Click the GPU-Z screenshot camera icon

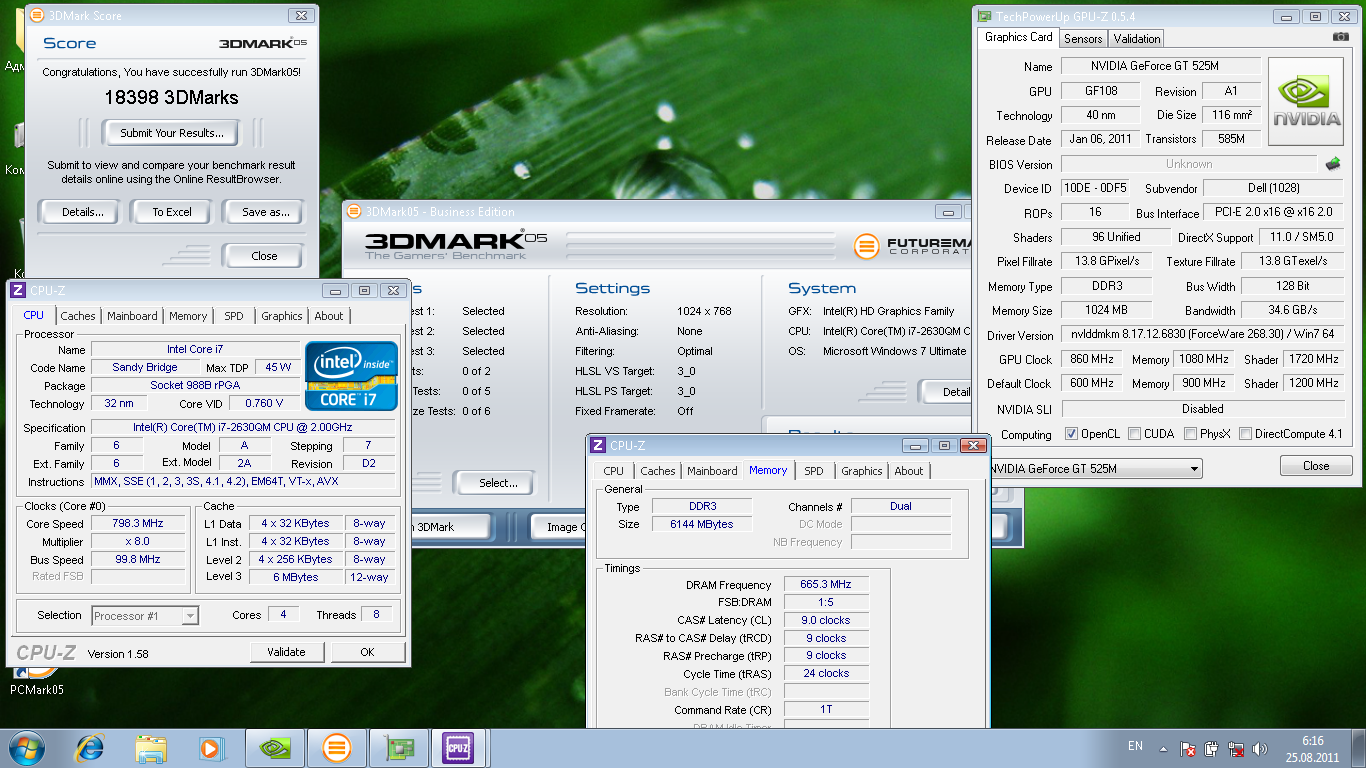coord(1341,37)
